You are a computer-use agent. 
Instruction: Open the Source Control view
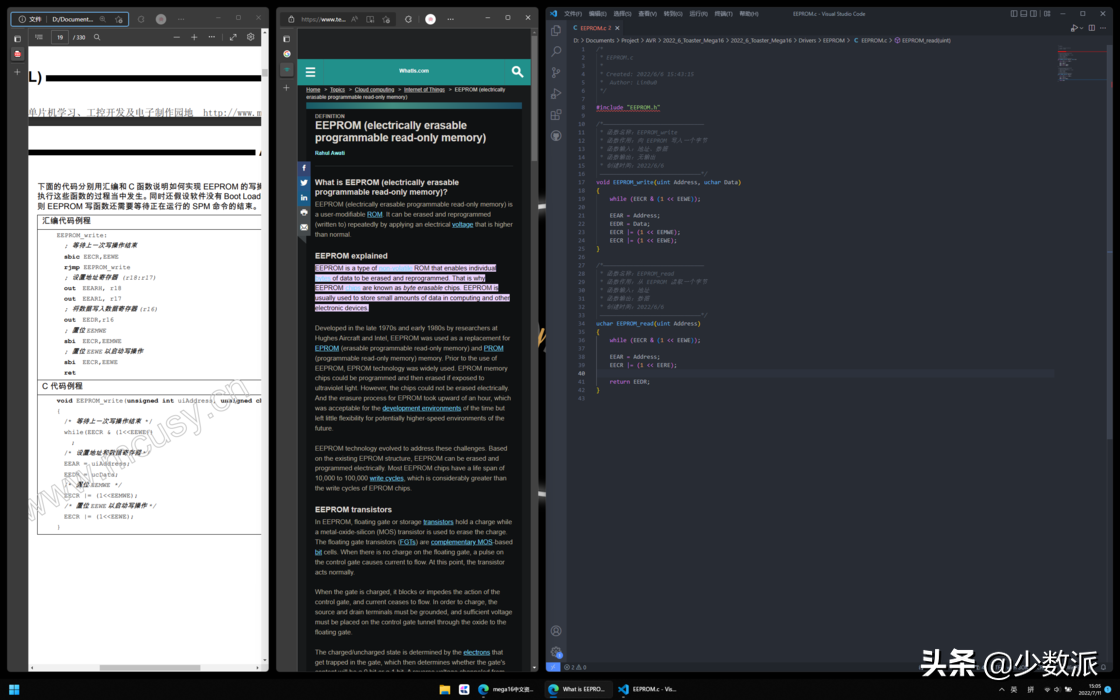pos(556,73)
